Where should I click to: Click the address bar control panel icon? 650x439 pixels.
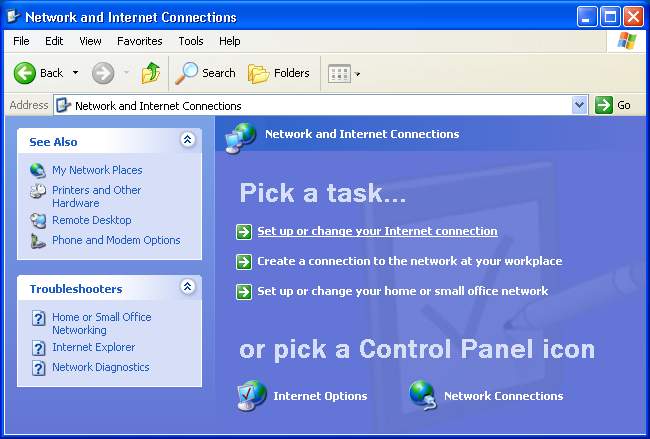pyautogui.click(x=63, y=105)
